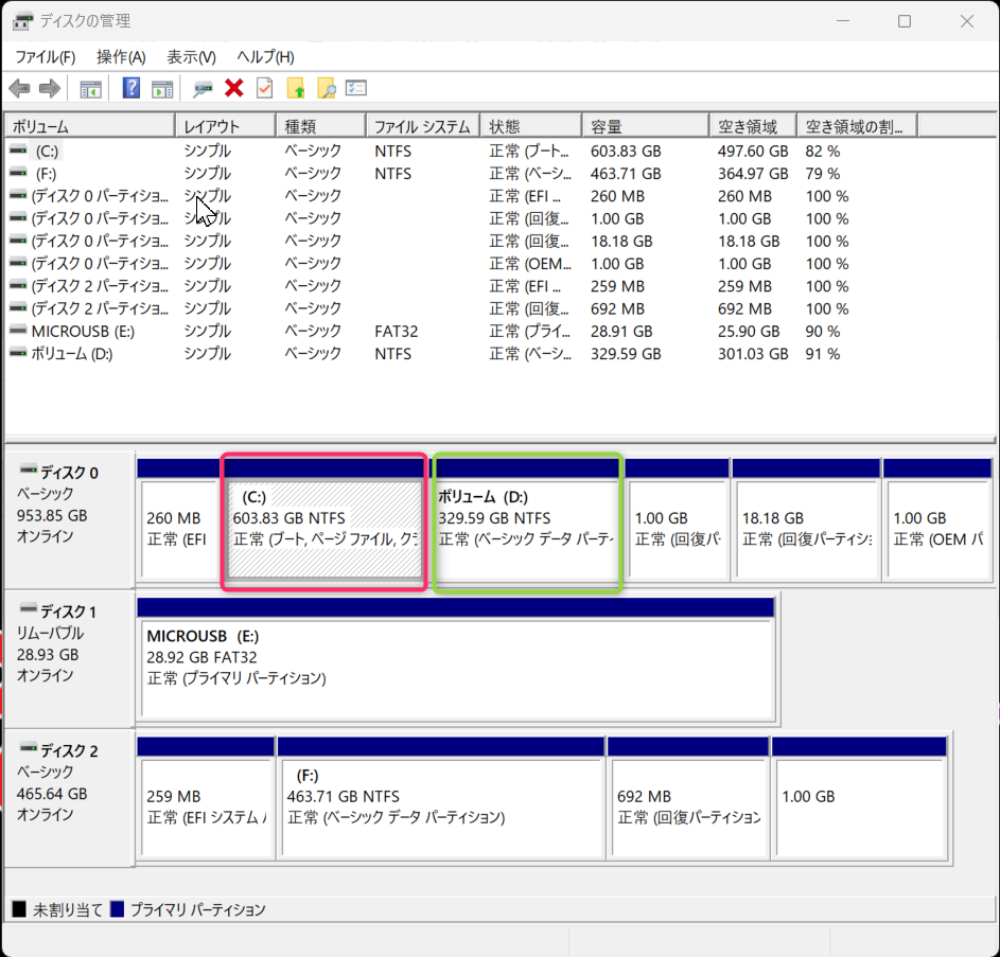Click the FAT32 file system cell in list
The image size is (1000, 957).
tap(396, 332)
